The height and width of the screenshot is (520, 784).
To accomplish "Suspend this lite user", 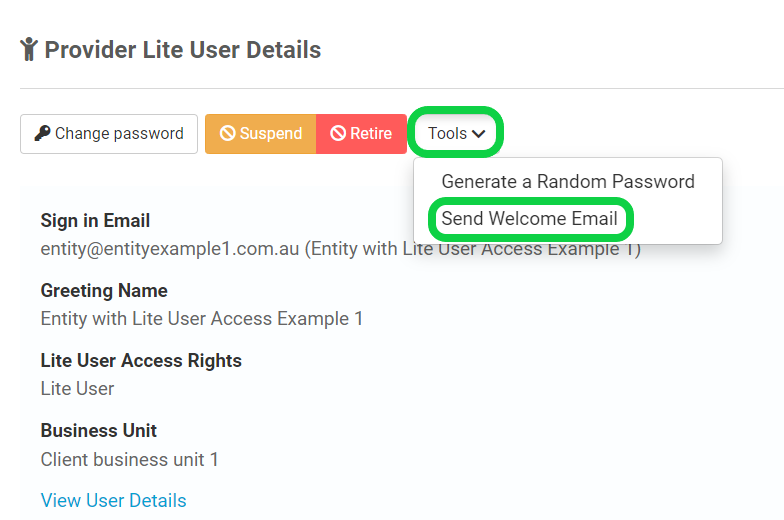I will [x=260, y=134].
